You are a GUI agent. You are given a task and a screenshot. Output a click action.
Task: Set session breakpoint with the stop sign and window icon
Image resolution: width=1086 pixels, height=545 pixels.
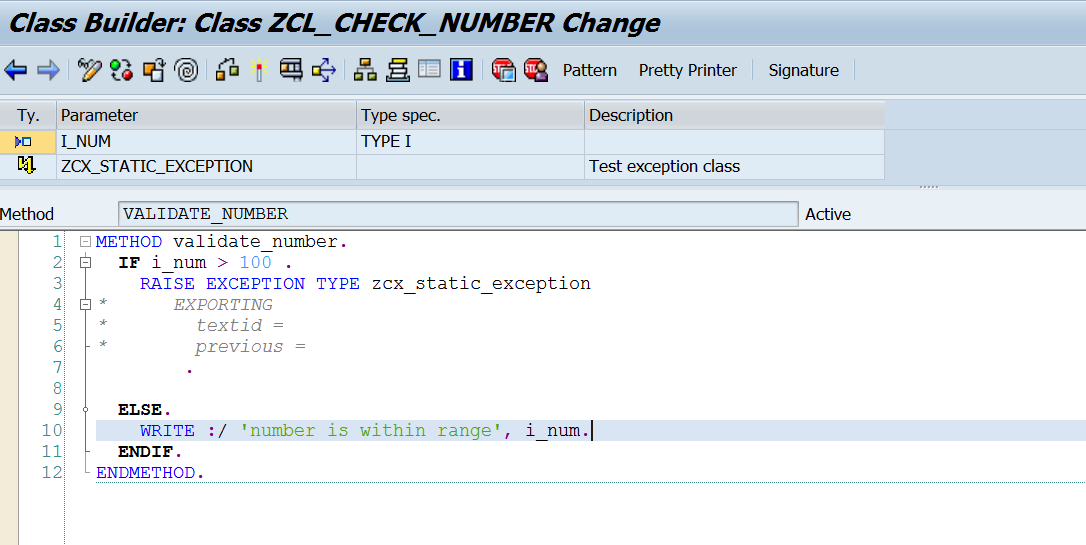point(504,70)
